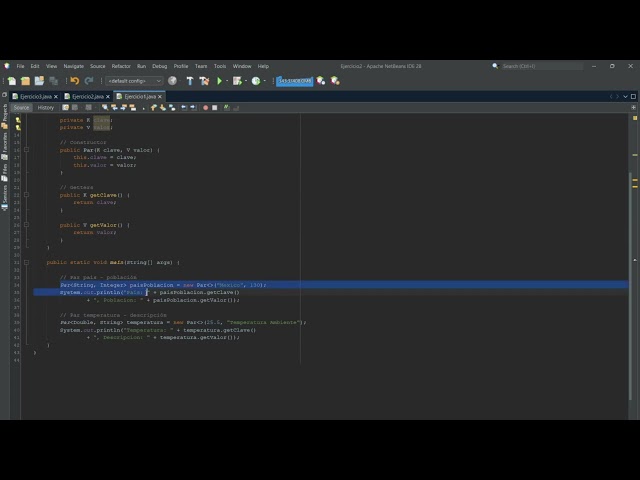Click the Last Edit icon in editor toolbar
Viewport: 640px width, 480px height.
click(x=65, y=108)
